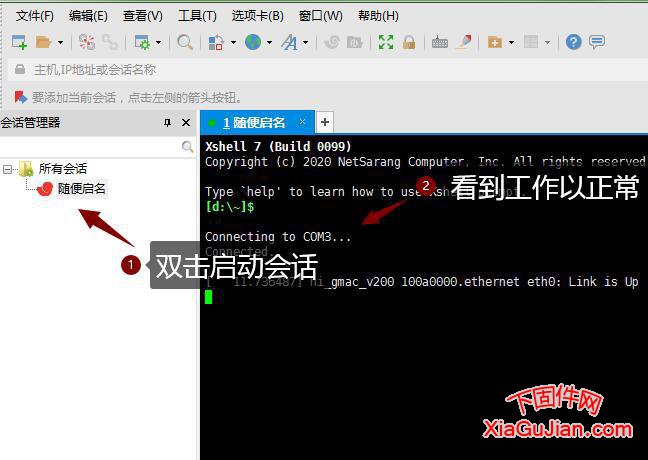Open the 查看(V) menu
The image size is (648, 460).
click(143, 16)
